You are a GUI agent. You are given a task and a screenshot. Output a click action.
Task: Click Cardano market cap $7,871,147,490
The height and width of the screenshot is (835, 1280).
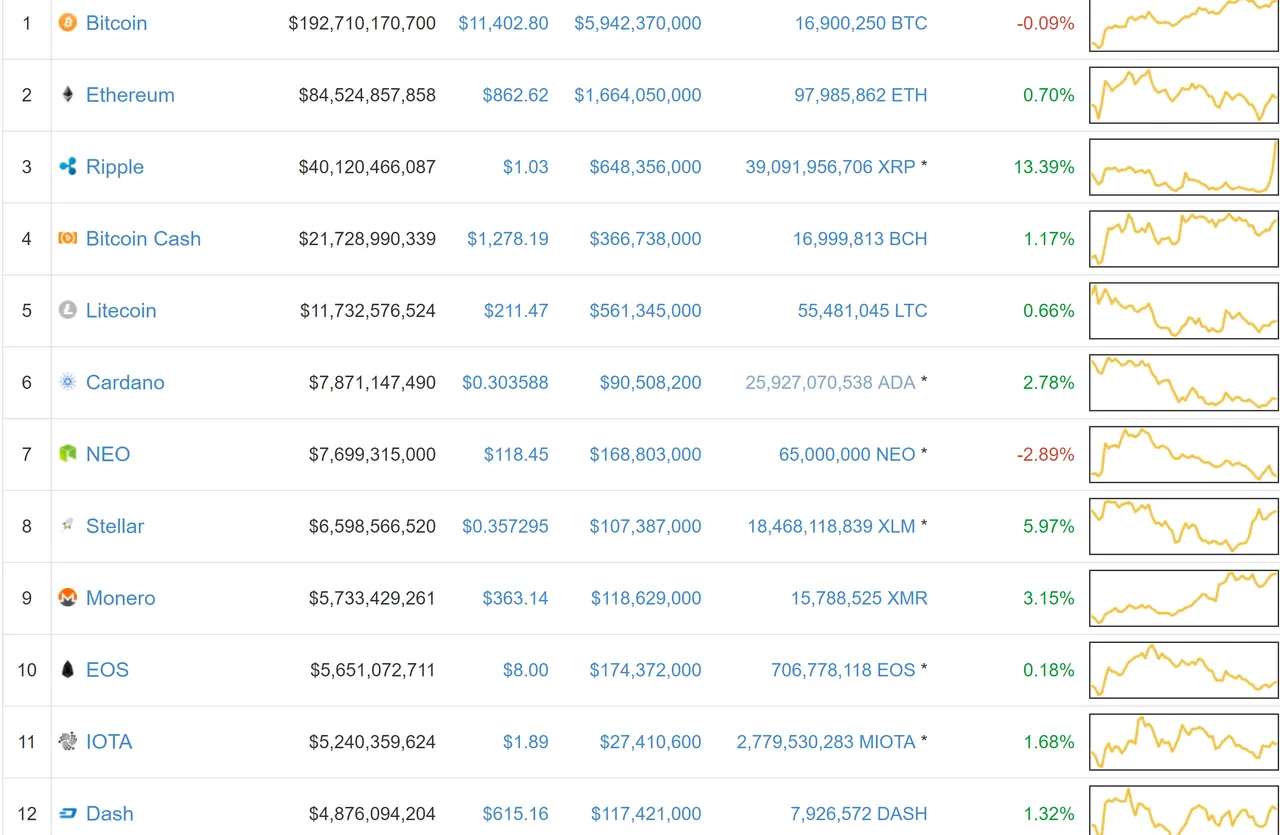click(x=372, y=383)
